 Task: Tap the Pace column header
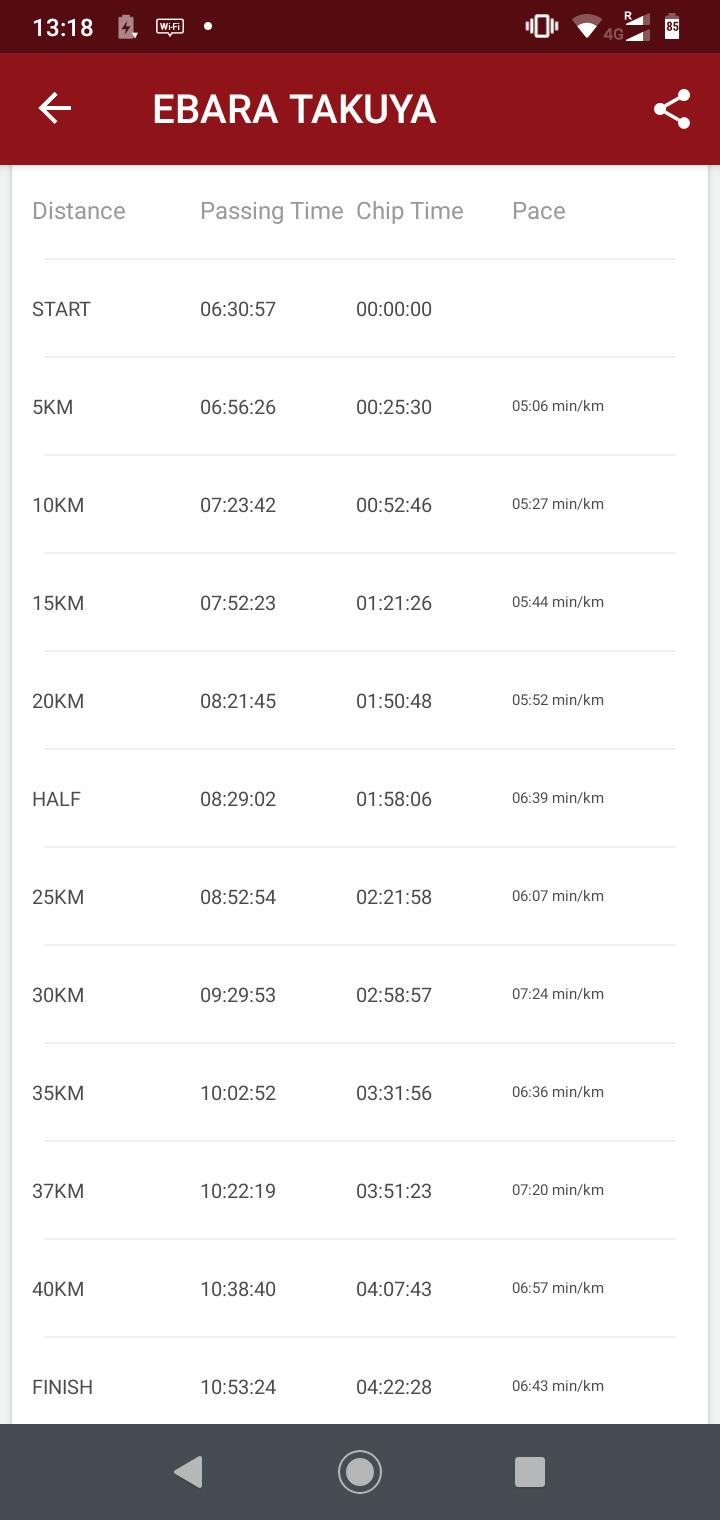[x=539, y=211]
